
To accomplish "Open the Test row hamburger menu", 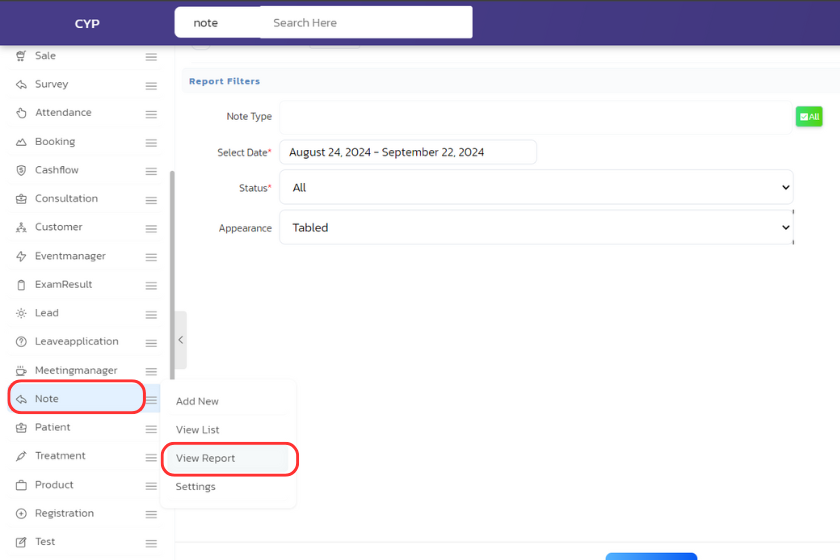I will pos(151,543).
